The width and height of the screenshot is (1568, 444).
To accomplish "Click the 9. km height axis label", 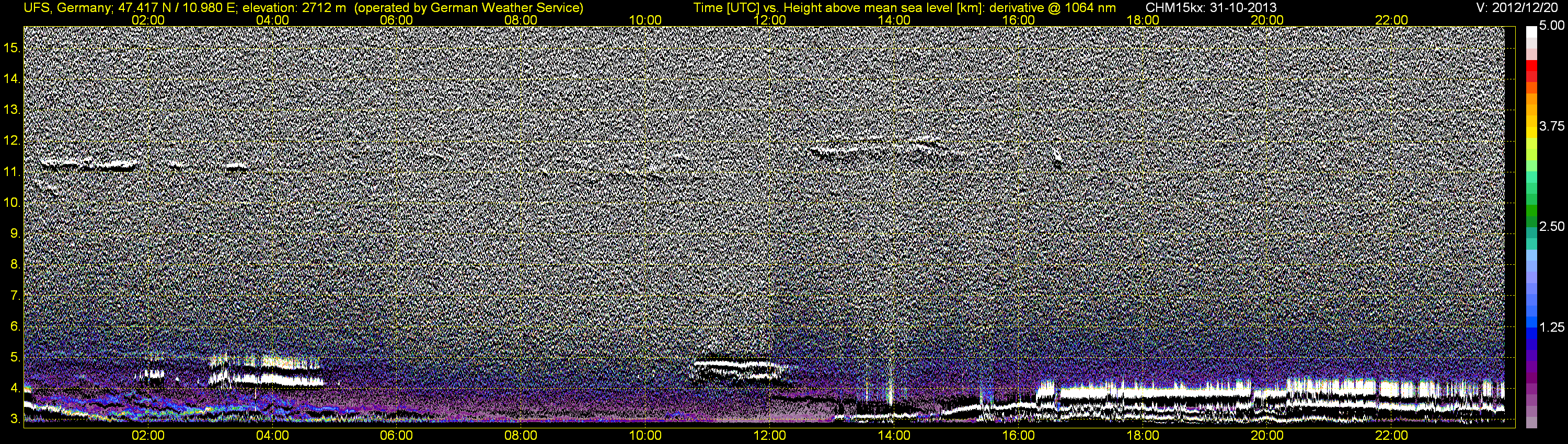I will click(15, 233).
